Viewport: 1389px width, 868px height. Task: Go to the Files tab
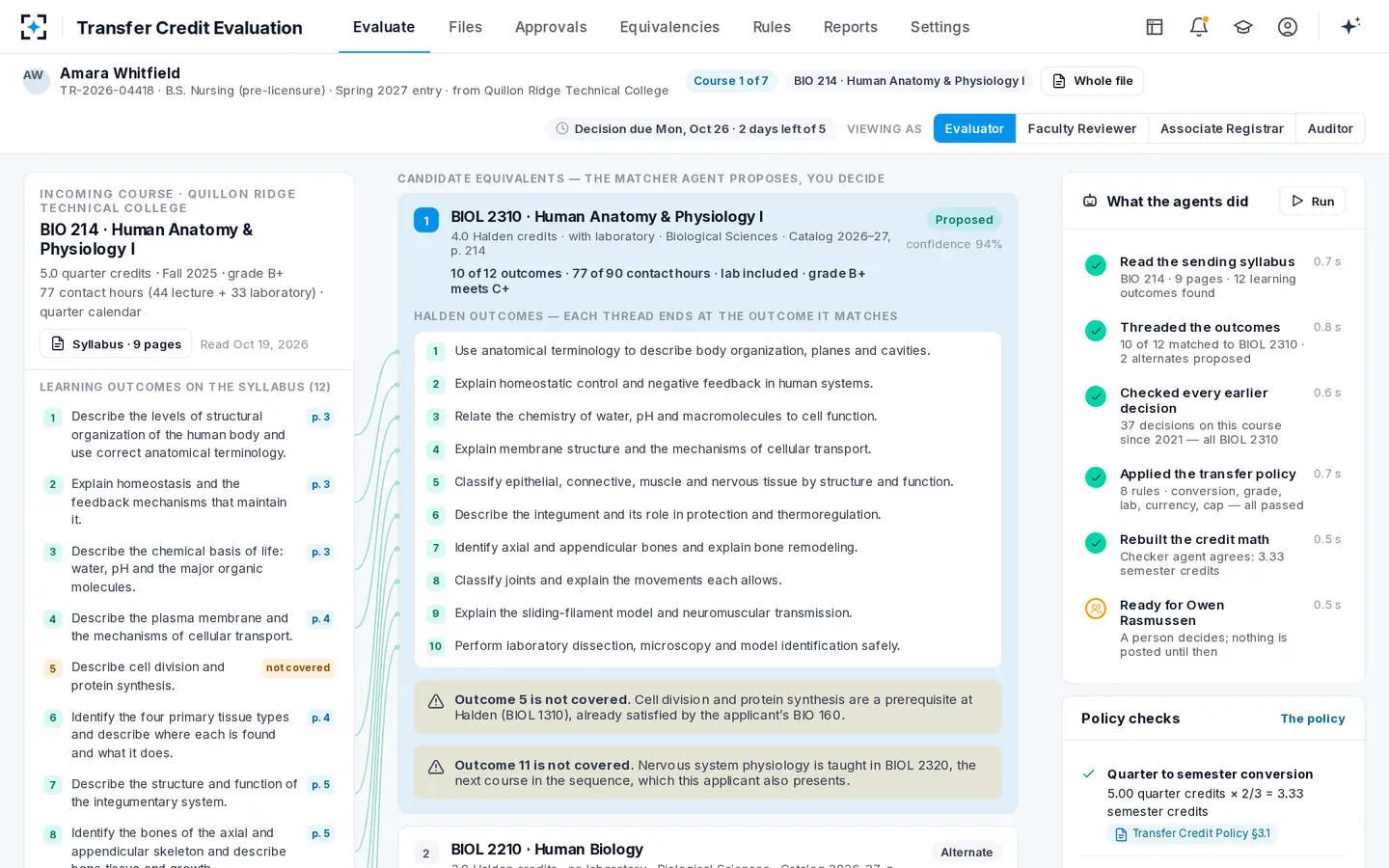pos(465,27)
